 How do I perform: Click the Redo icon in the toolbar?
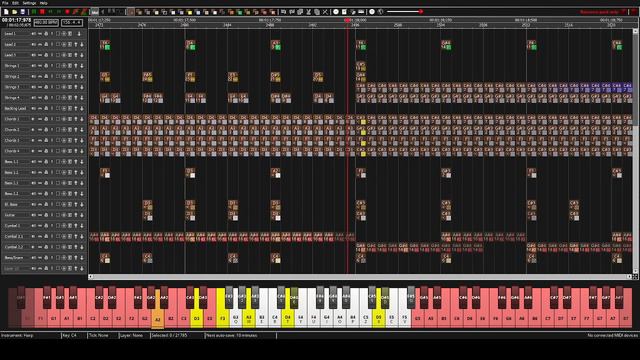click(291, 12)
